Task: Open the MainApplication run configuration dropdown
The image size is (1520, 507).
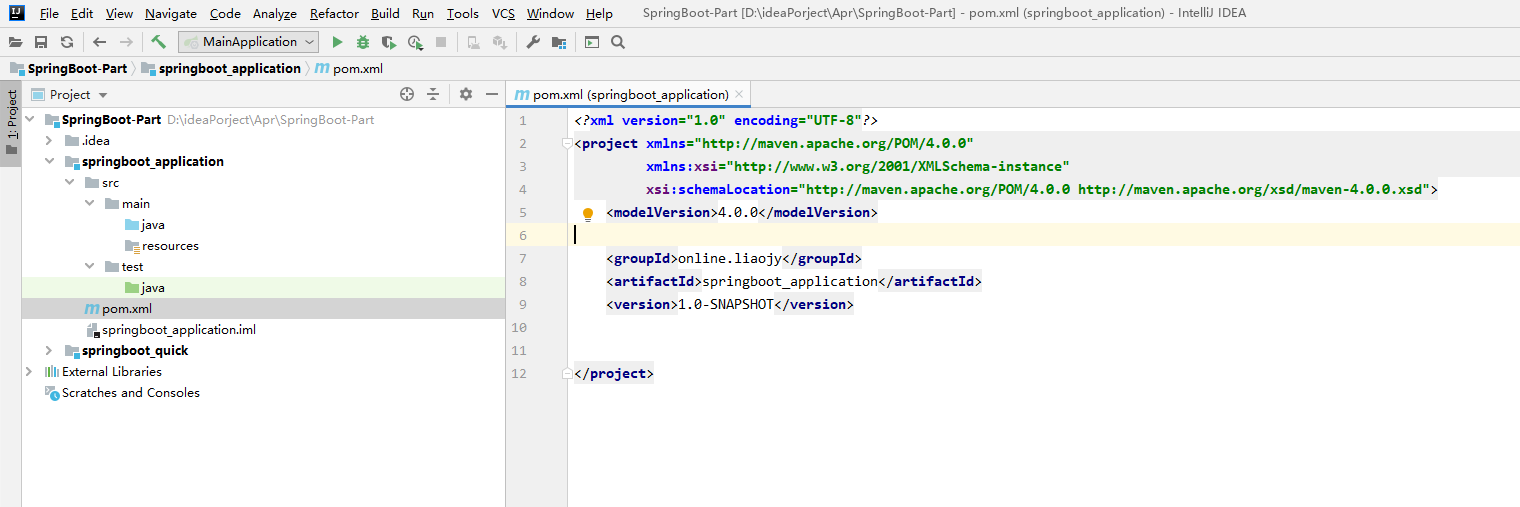Action: point(249,42)
